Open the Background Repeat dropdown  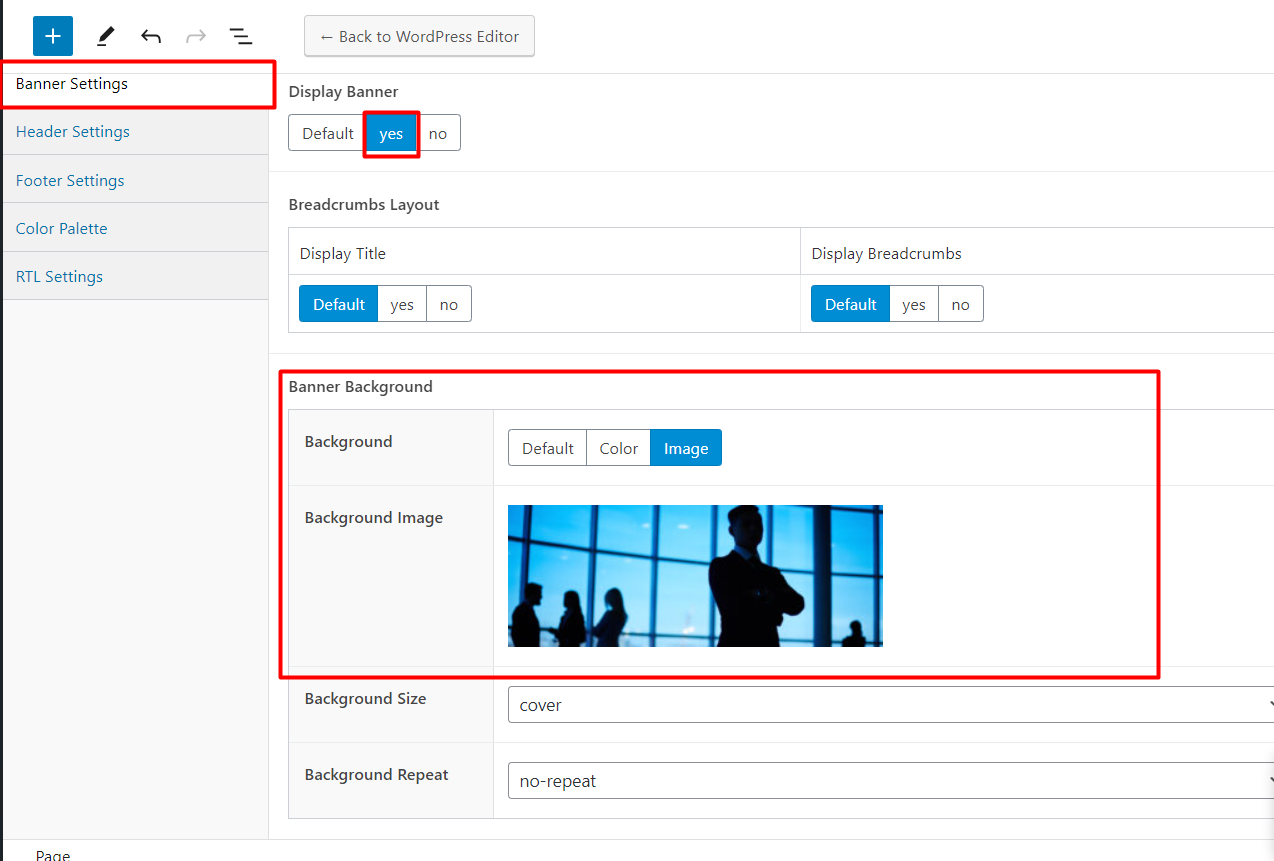(893, 781)
